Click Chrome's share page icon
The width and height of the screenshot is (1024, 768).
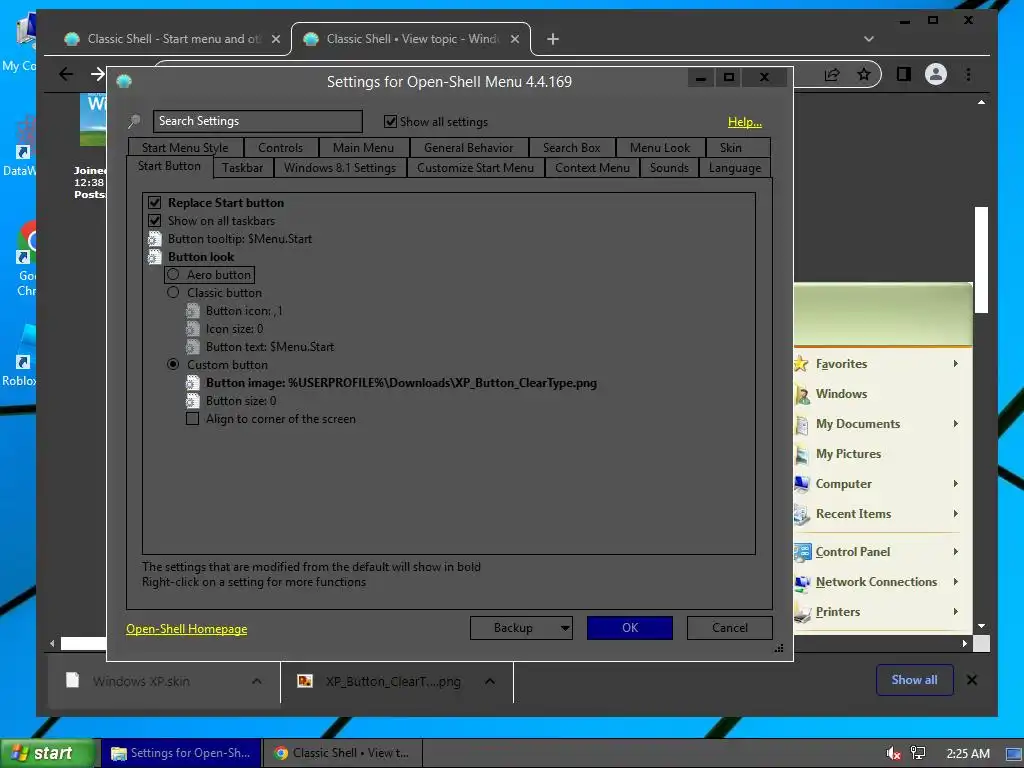pos(832,74)
